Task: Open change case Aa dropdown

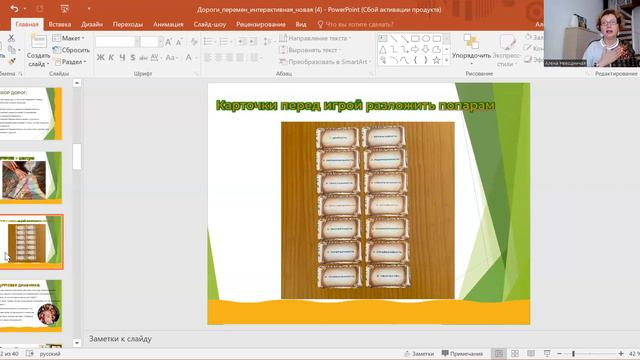Action: pyautogui.click(x=171, y=58)
